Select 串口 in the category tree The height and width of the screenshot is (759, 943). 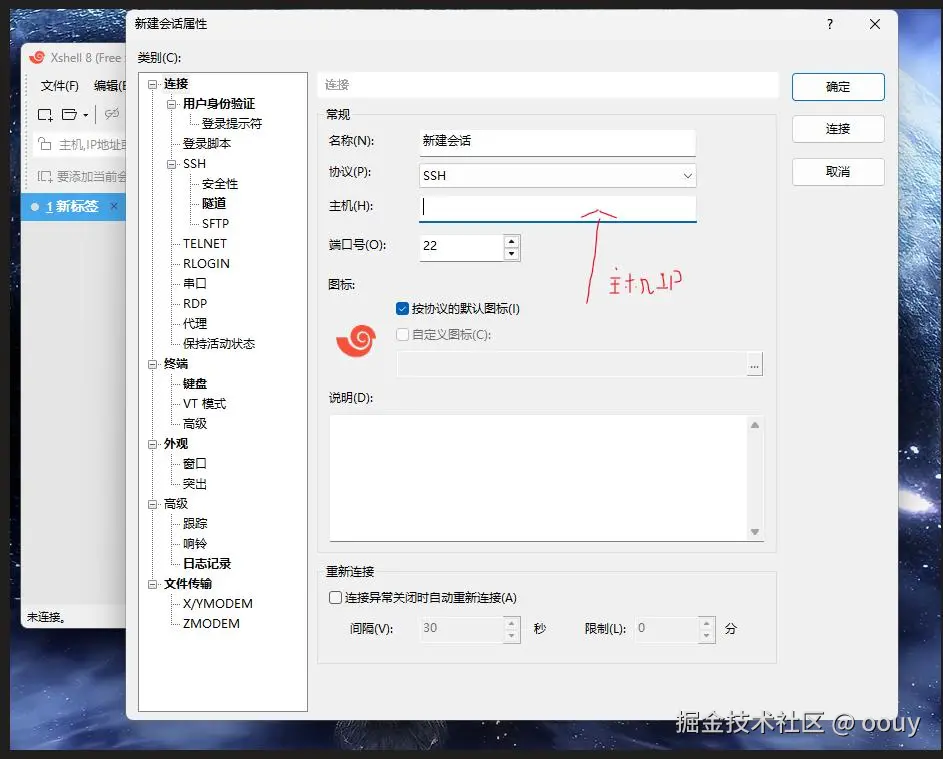194,283
